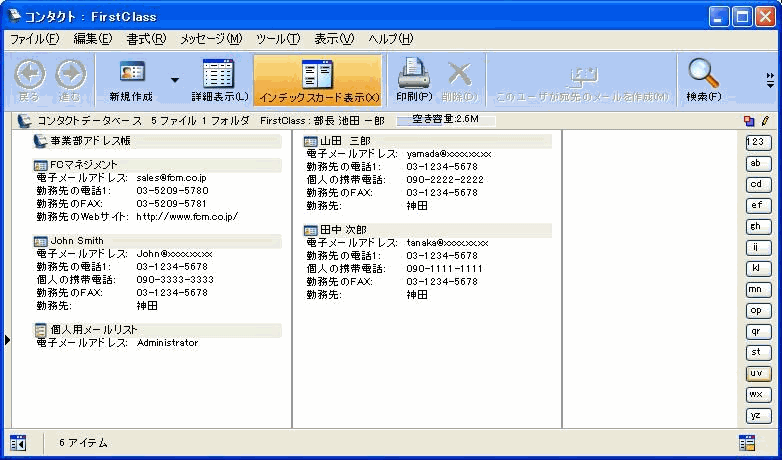
Task: Click the 空き容量 storage capacity bar
Action: [438, 120]
